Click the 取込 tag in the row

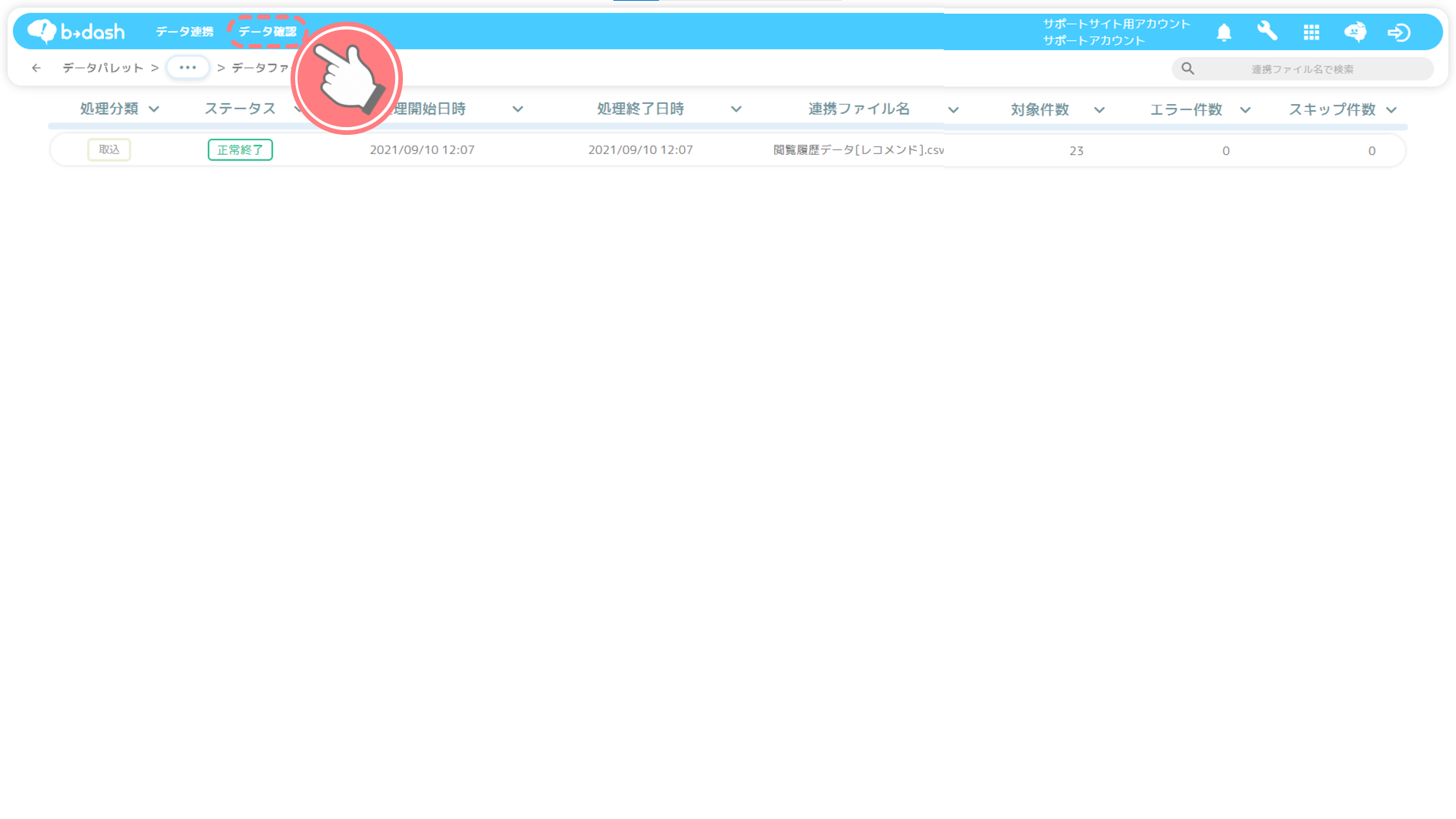(109, 149)
